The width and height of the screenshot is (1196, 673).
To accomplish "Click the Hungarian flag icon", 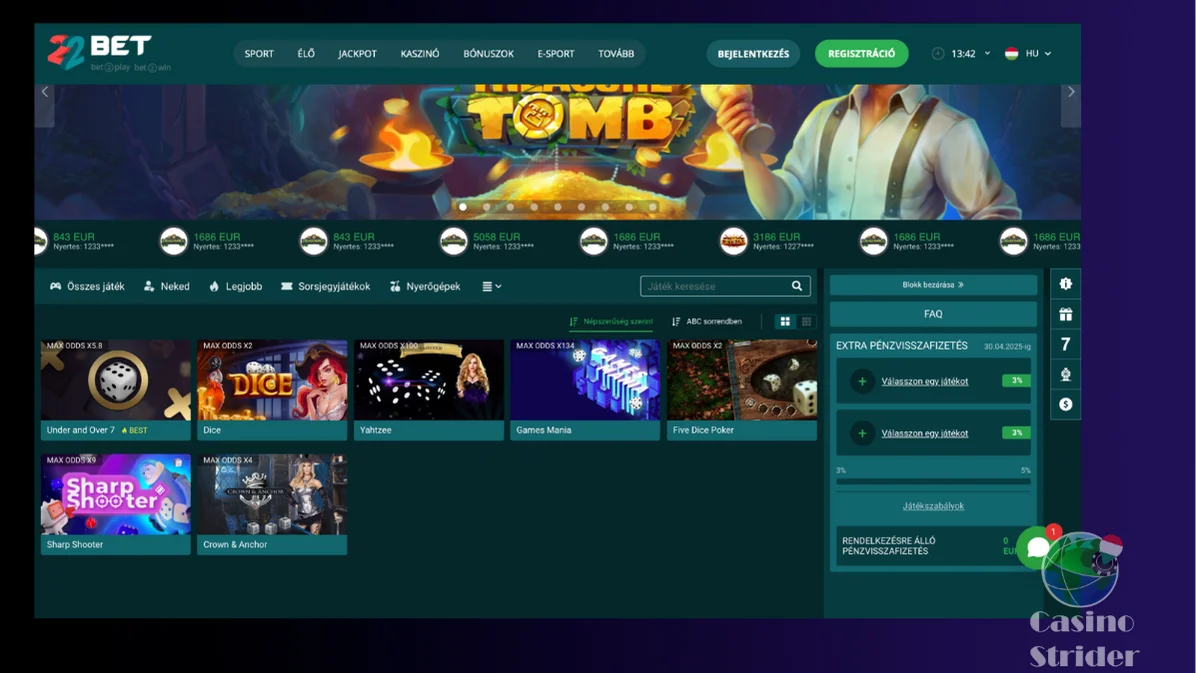I will pos(1011,53).
